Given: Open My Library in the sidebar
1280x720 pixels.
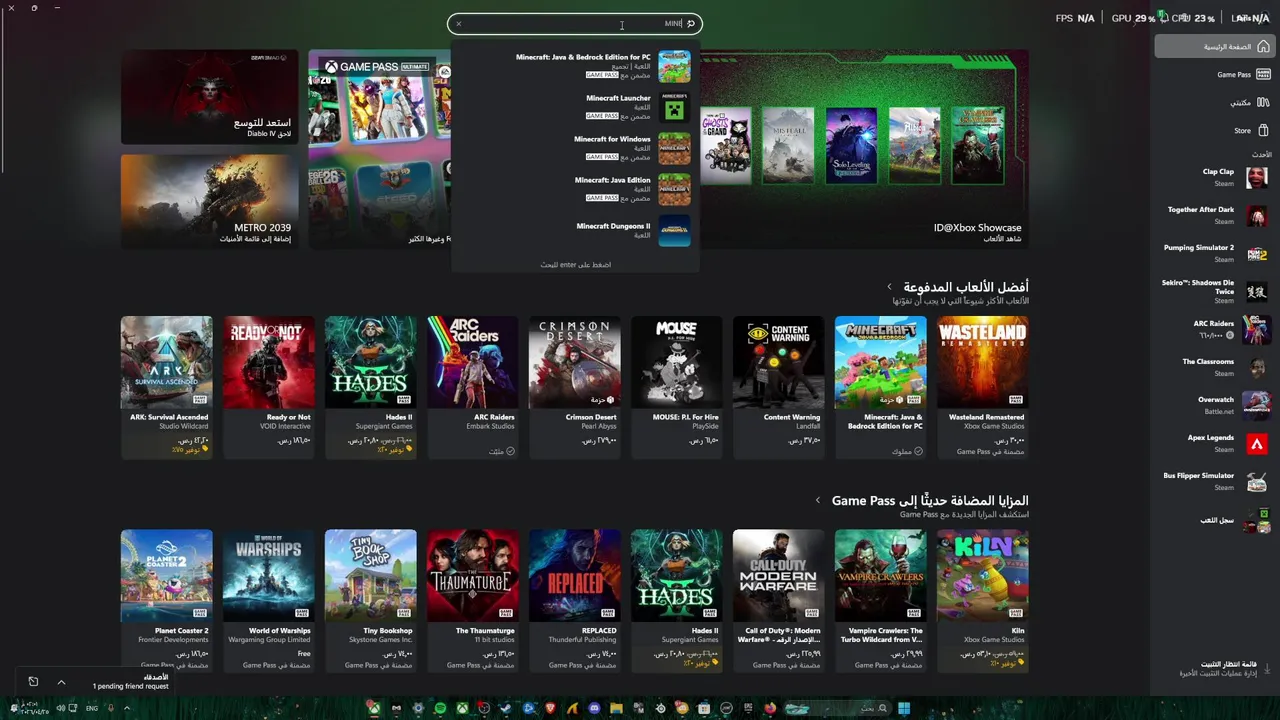Looking at the screenshot, I should pyautogui.click(x=1213, y=102).
